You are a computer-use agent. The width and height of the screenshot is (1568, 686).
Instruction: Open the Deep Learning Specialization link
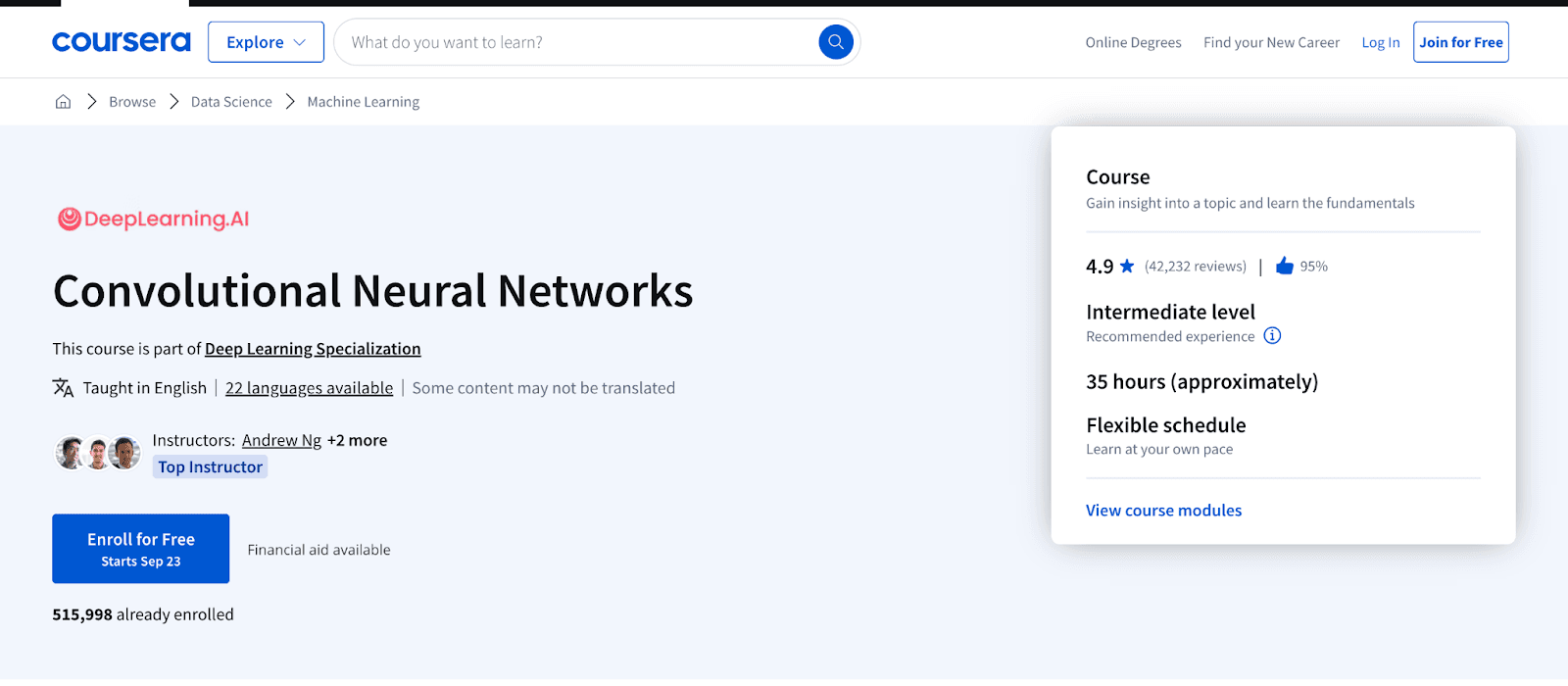tap(313, 349)
